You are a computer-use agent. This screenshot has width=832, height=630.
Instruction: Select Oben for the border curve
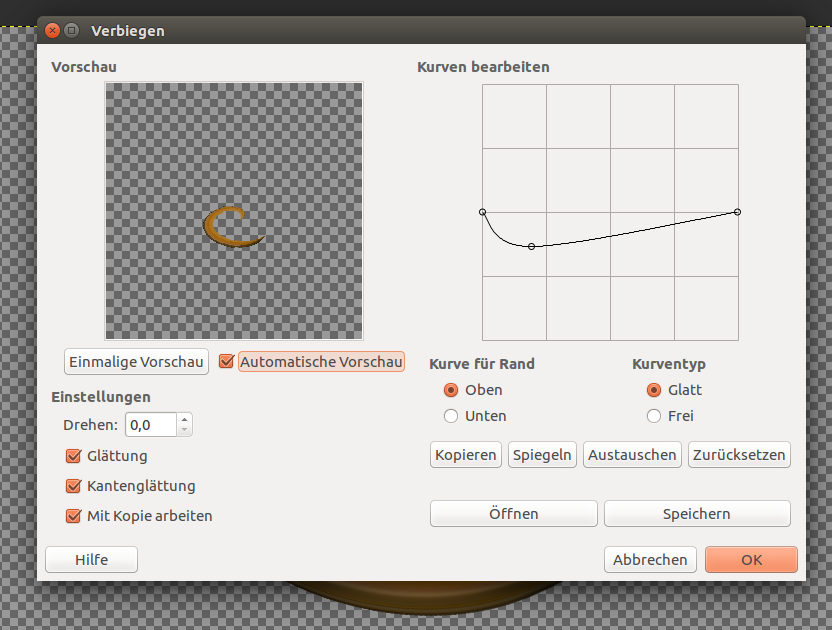click(451, 390)
